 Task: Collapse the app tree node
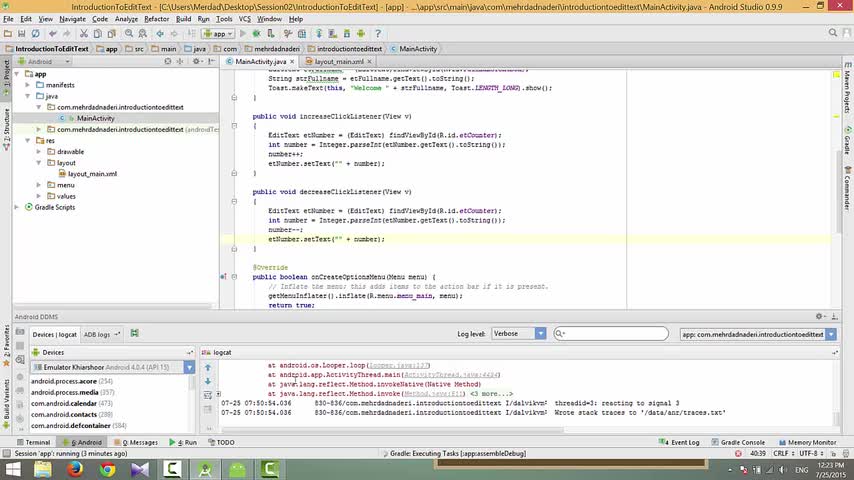click(x=17, y=74)
